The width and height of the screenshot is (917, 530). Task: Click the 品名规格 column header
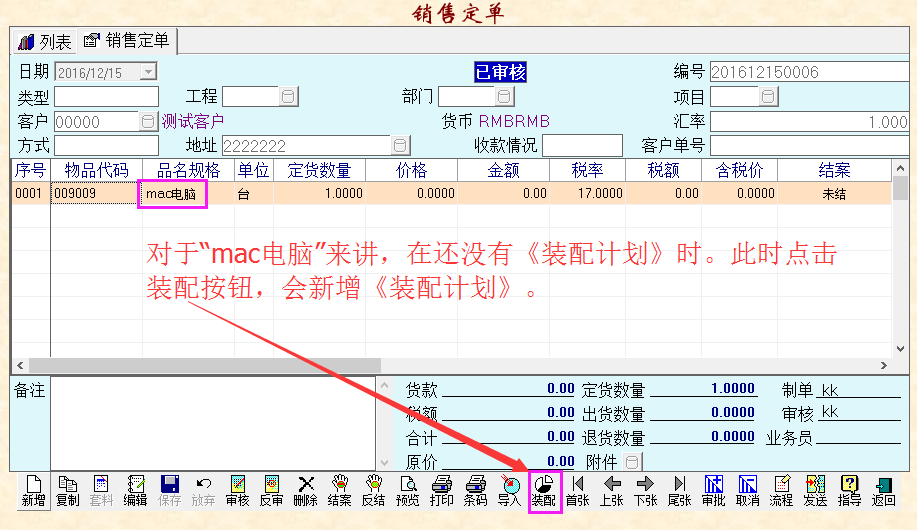pyautogui.click(x=188, y=170)
